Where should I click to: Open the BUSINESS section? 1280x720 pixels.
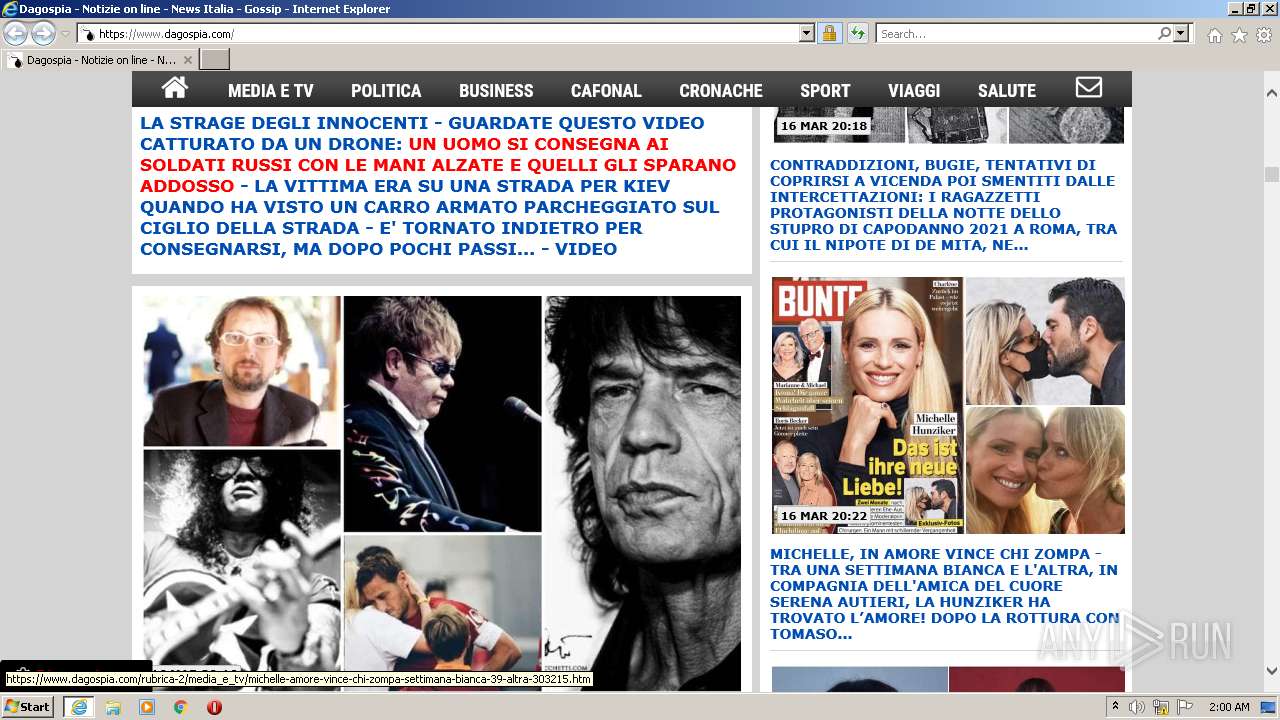coord(496,91)
